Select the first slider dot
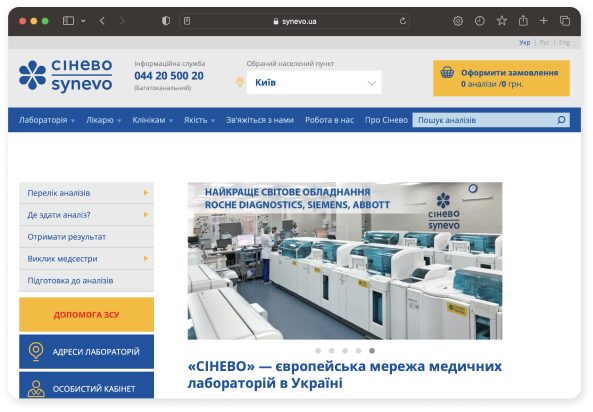 click(318, 351)
